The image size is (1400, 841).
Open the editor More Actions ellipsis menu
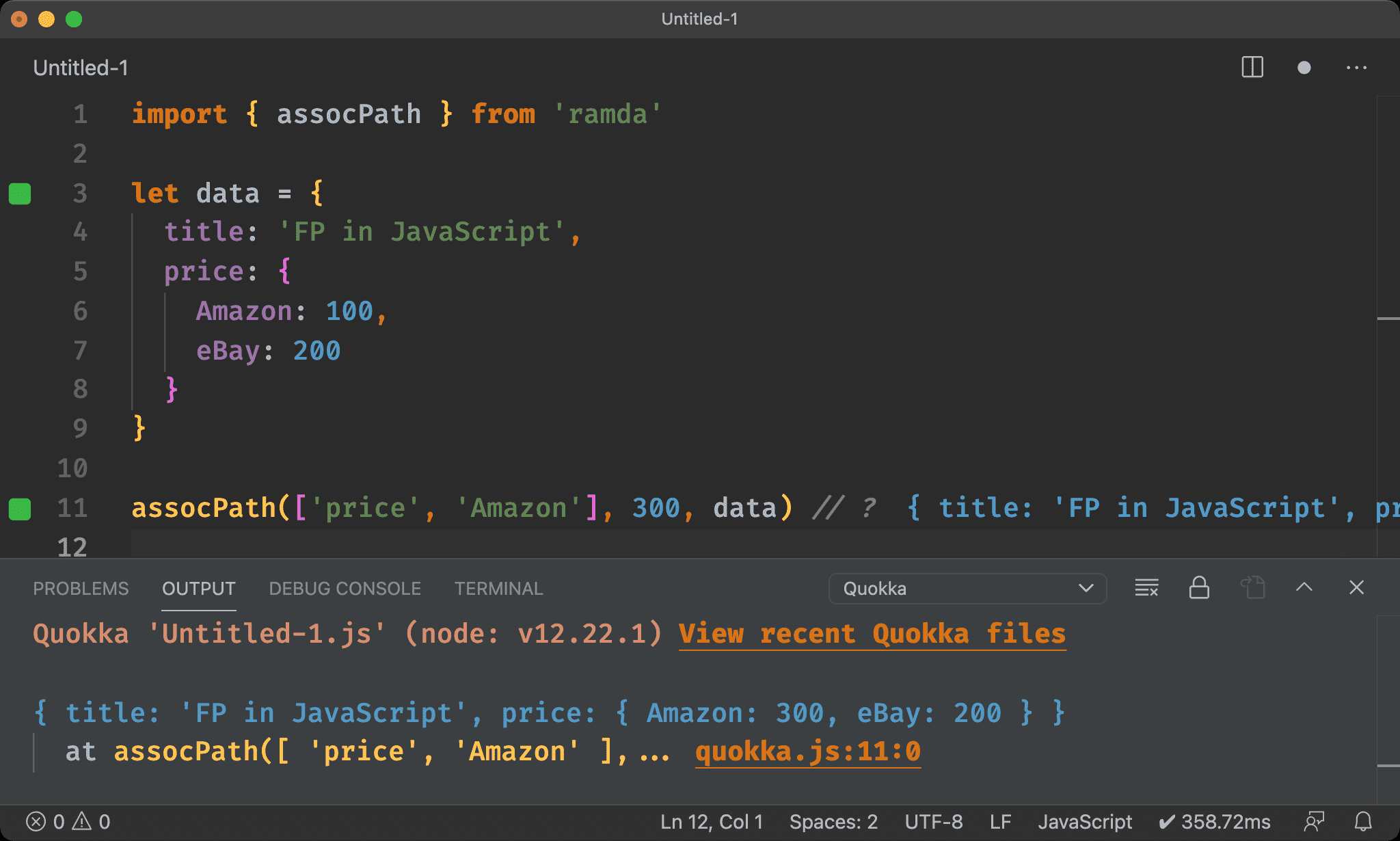click(1356, 68)
